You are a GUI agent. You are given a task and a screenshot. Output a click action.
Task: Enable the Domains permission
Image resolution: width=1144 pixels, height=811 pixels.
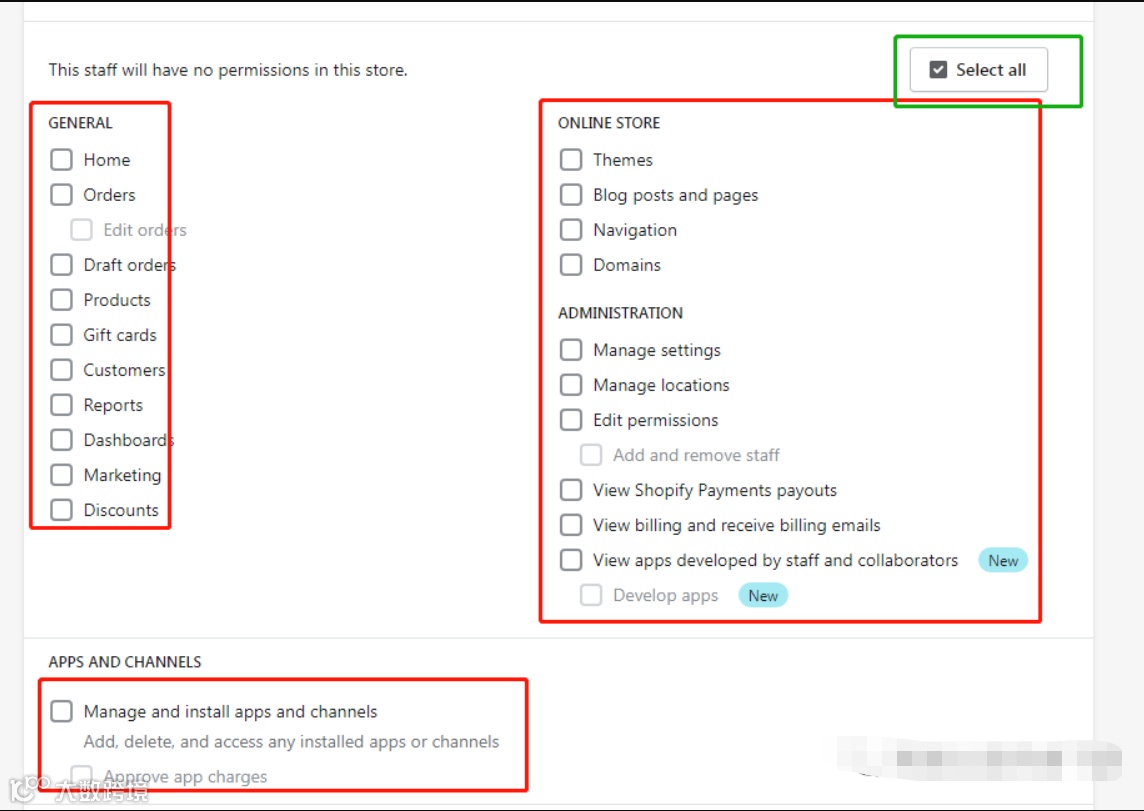tap(571, 265)
